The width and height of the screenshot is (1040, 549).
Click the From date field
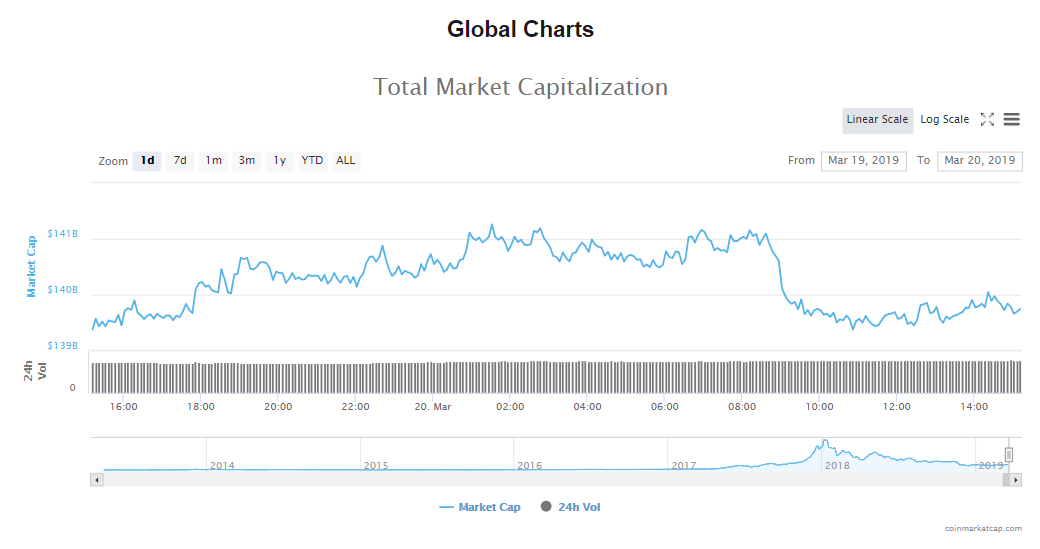[x=863, y=161]
